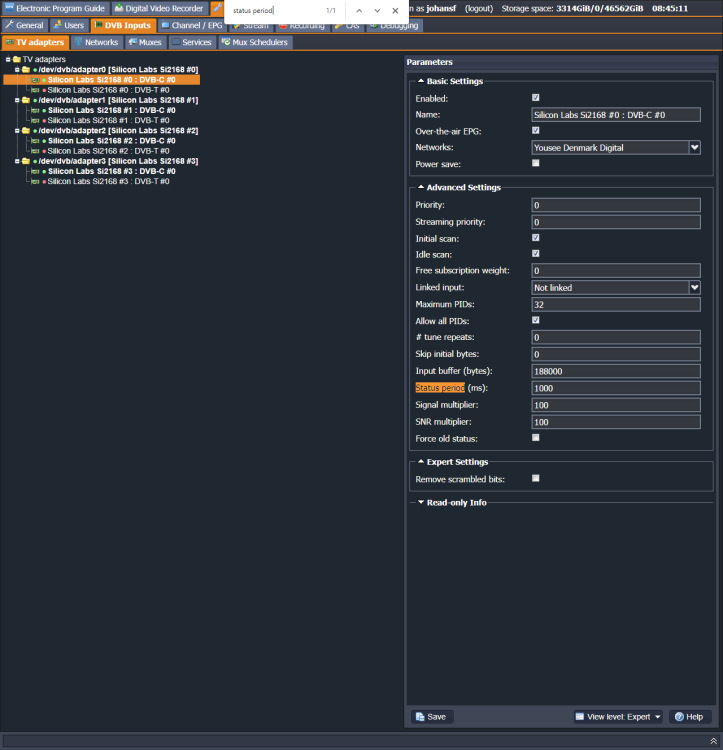Enable the Power save checkbox
Viewport: 723px width, 750px height.
pos(536,163)
